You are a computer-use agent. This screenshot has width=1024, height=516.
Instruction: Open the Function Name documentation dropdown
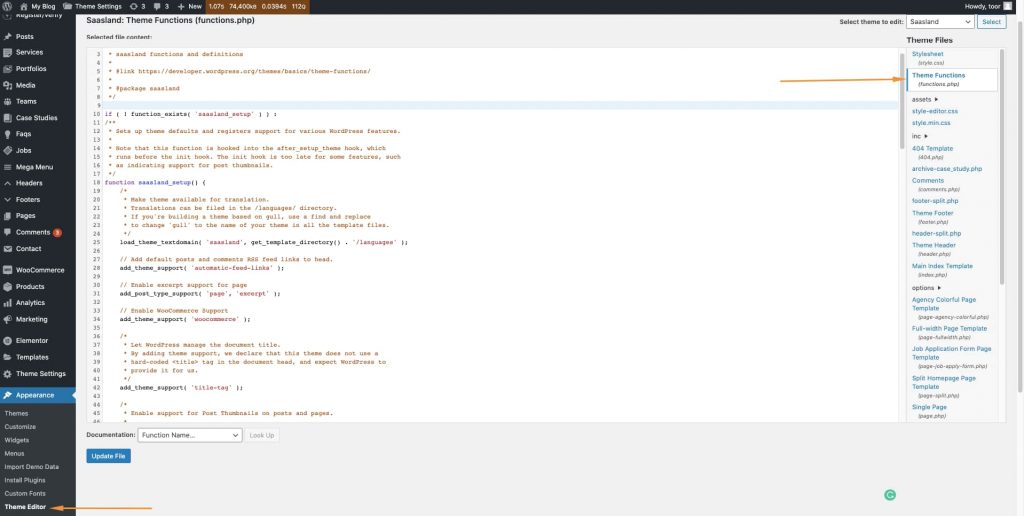(x=190, y=435)
